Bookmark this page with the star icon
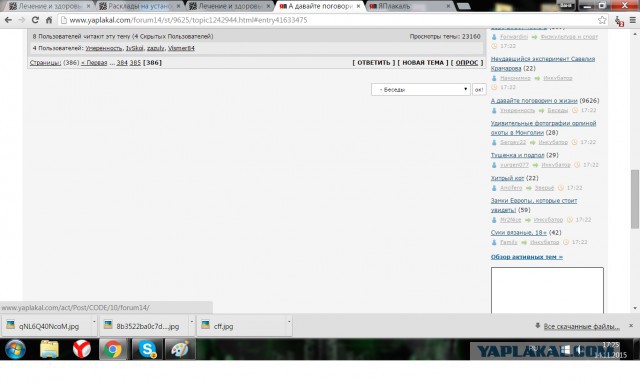640x381 pixels. point(602,20)
